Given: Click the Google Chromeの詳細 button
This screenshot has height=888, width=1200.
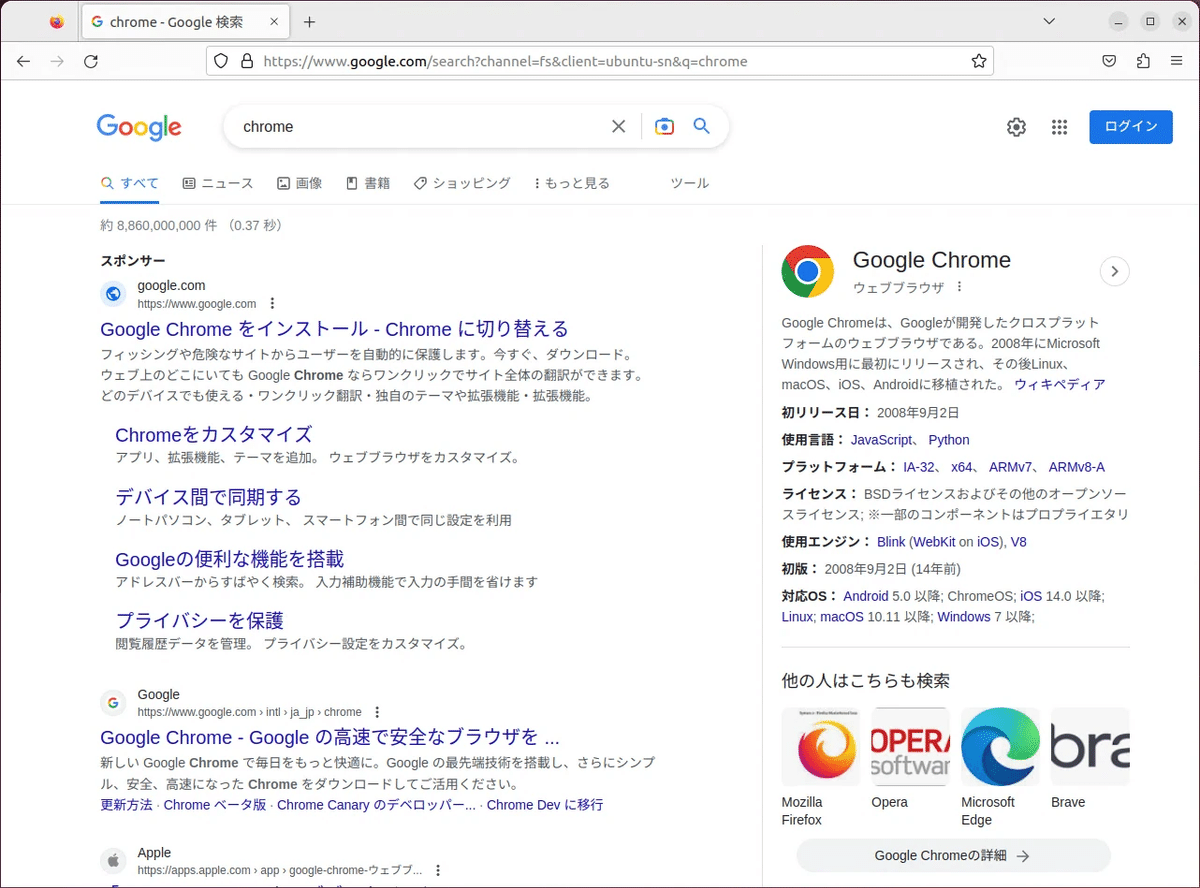Looking at the screenshot, I should click(x=953, y=856).
